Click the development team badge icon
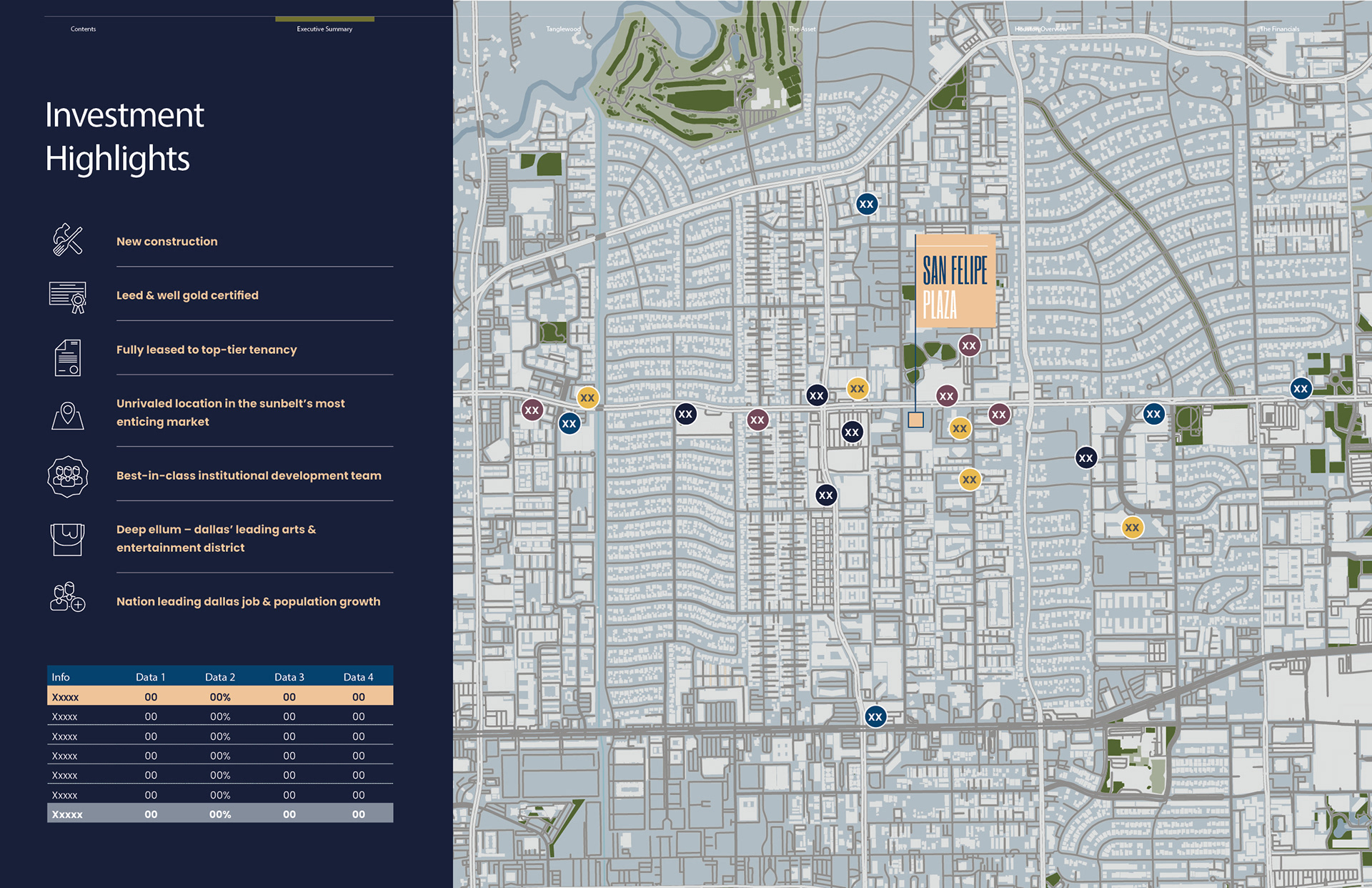This screenshot has width=1372, height=888. 68,476
